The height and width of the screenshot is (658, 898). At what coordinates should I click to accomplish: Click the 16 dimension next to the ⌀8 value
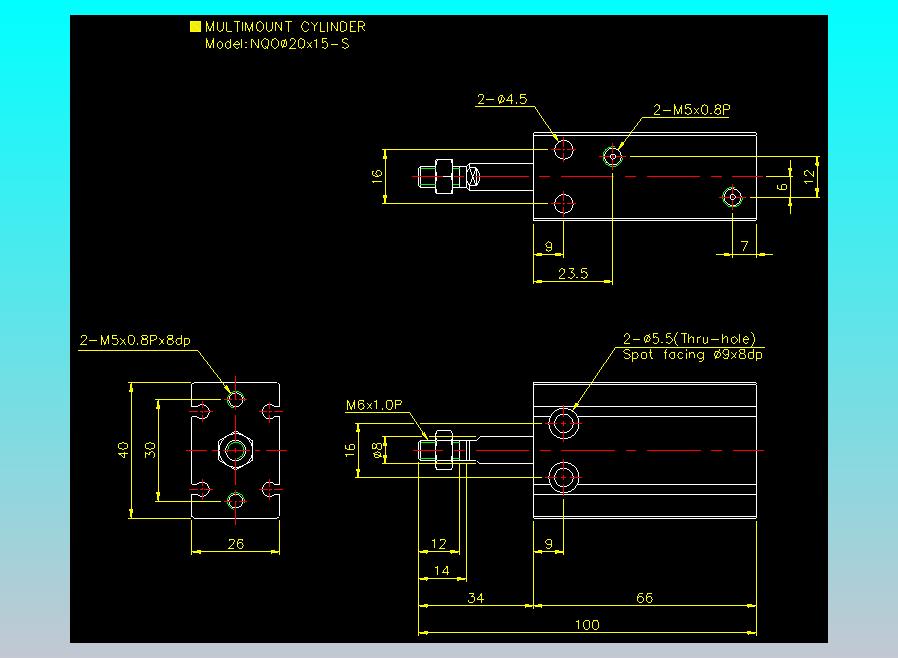[350, 450]
